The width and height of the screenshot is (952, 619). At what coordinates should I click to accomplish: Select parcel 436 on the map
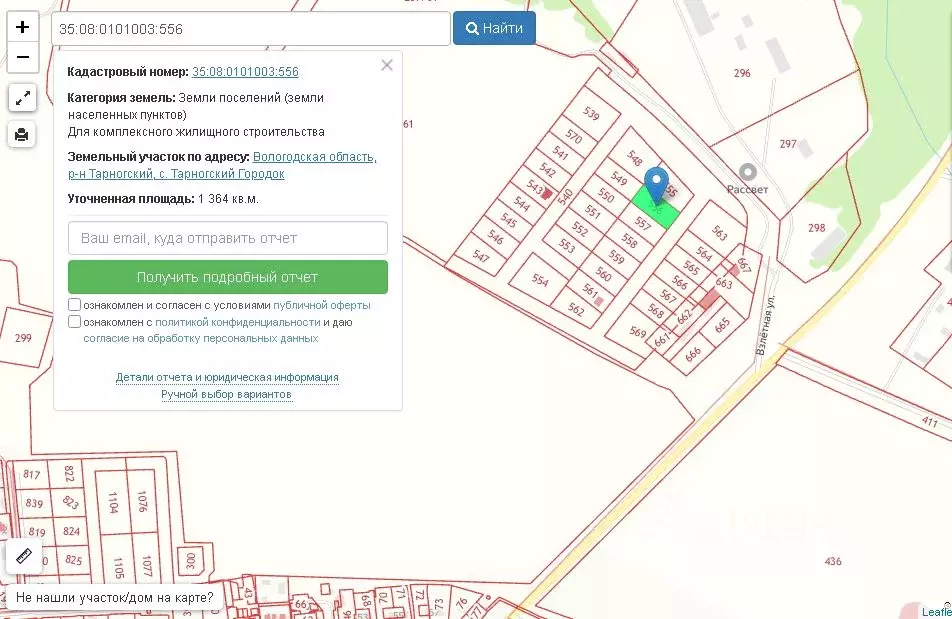[x=833, y=561]
